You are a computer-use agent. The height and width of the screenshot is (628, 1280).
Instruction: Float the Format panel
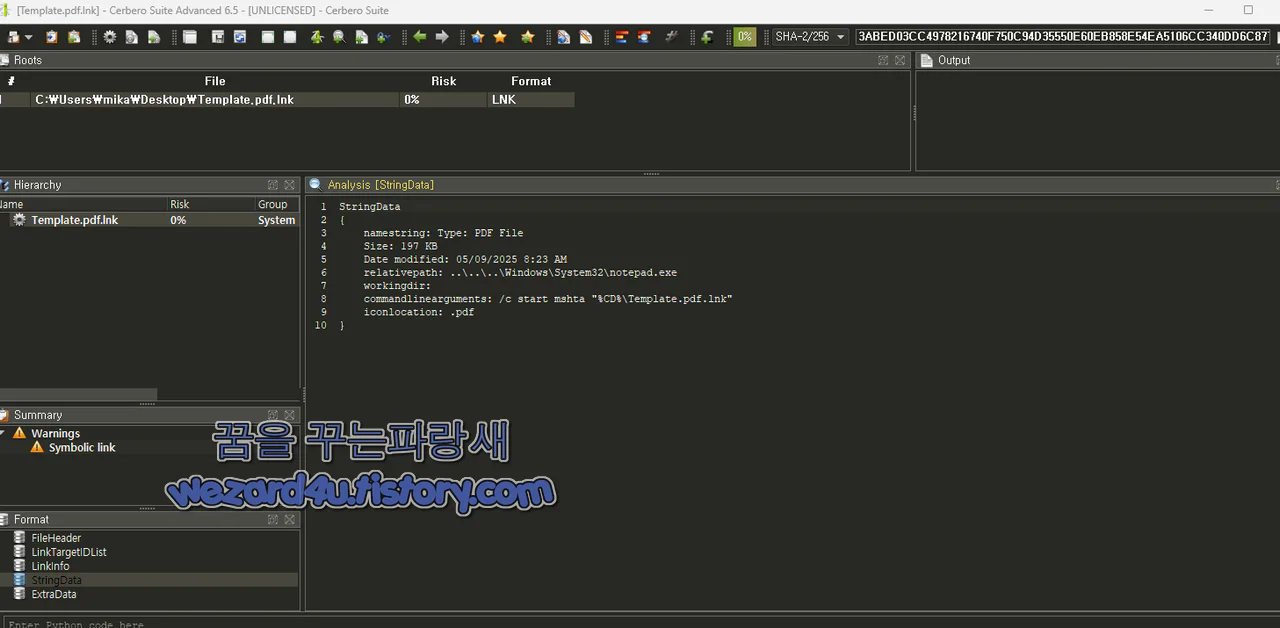point(273,519)
